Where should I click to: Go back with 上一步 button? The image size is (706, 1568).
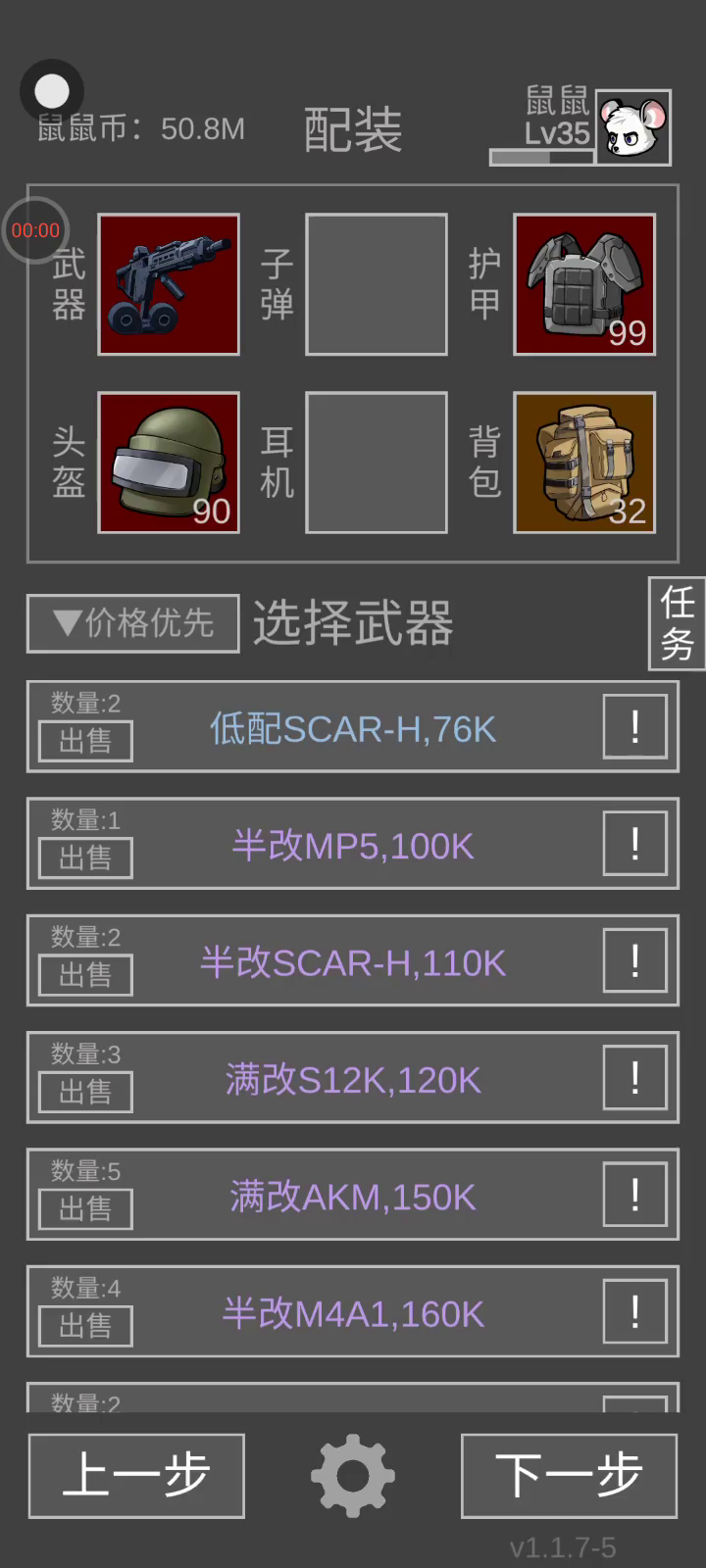coord(136,1476)
